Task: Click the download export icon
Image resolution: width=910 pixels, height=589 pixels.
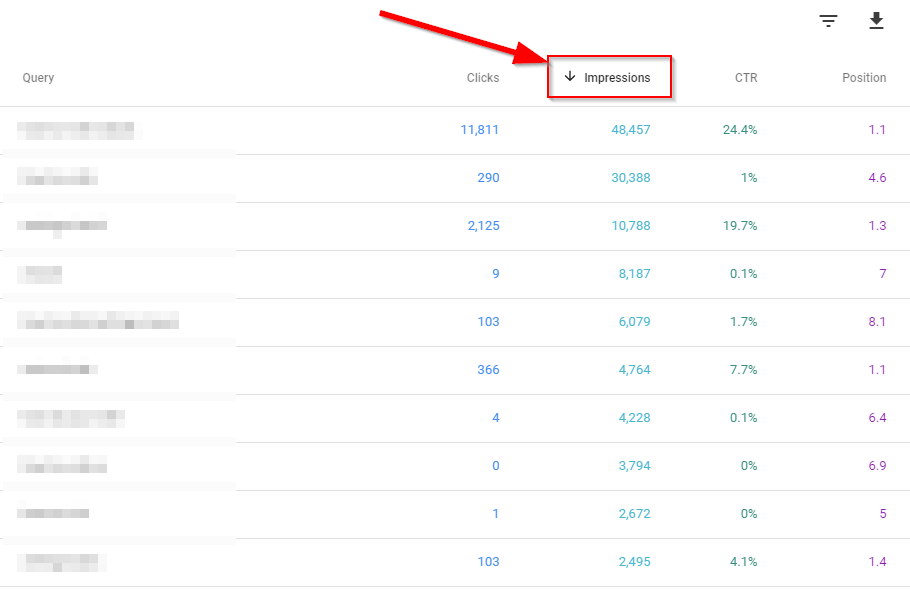Action: click(876, 21)
